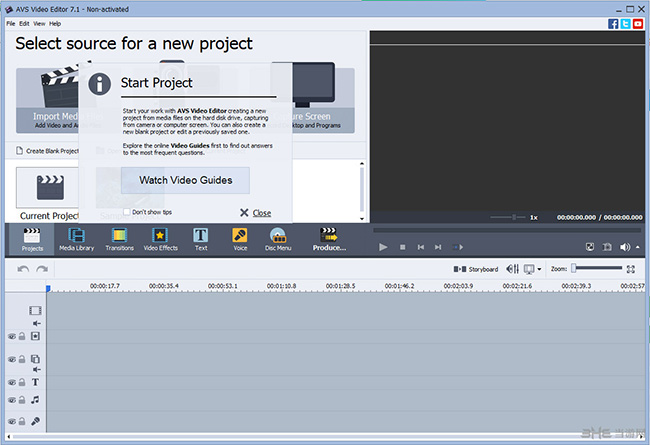Lock the text track
Screen dimensions: 650x445
[22, 382]
